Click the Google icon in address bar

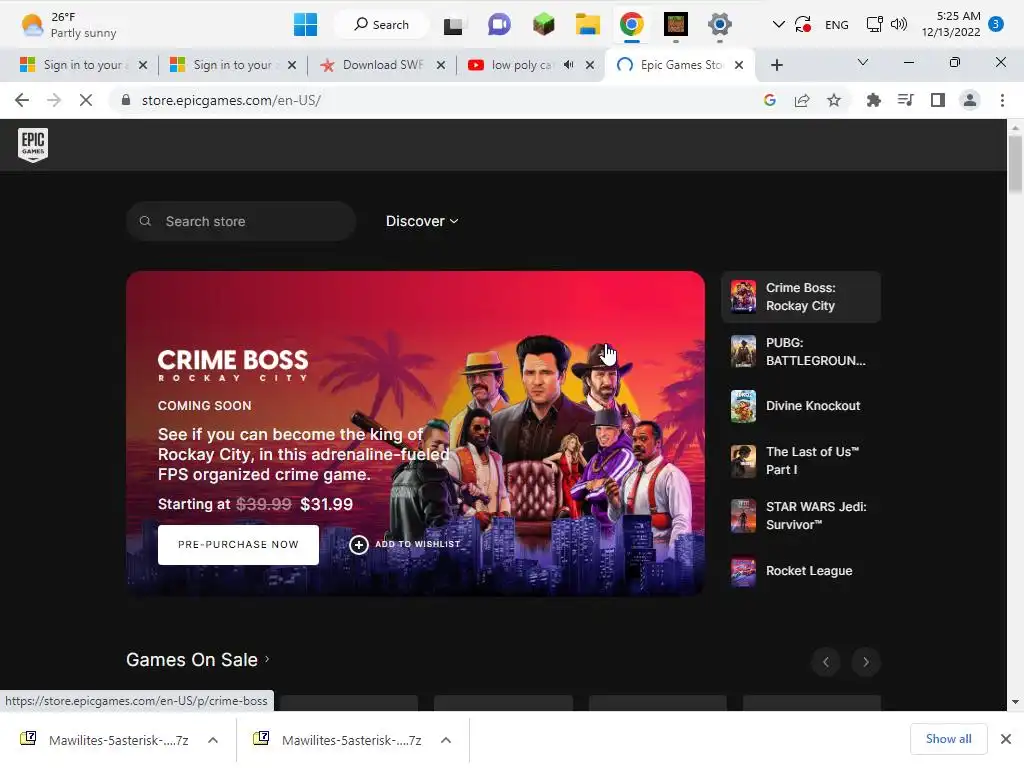[770, 100]
